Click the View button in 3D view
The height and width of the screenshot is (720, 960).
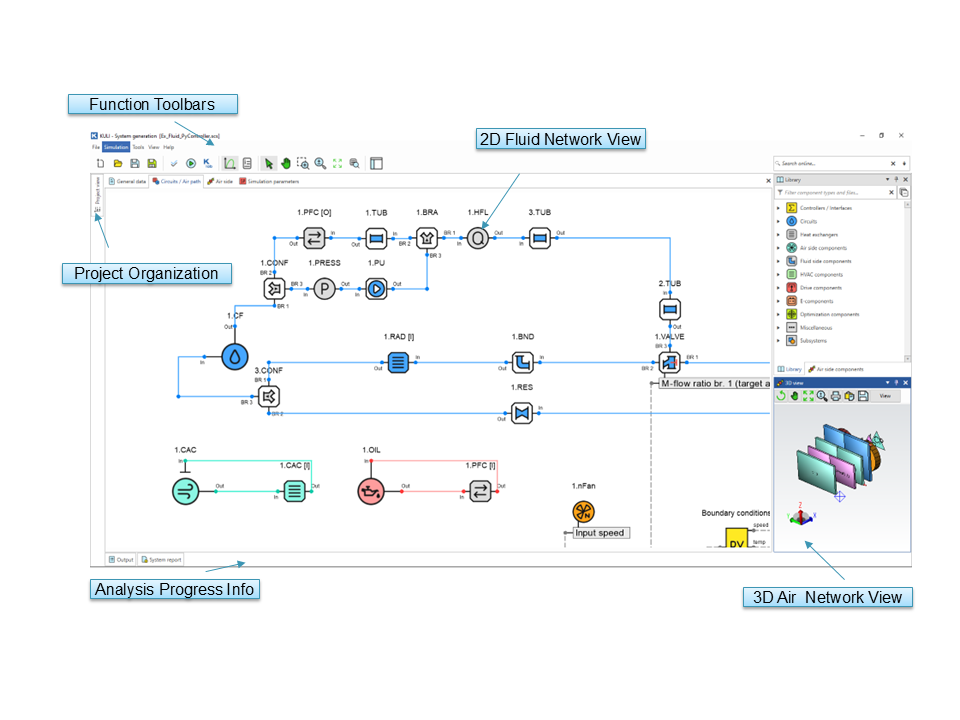point(885,396)
